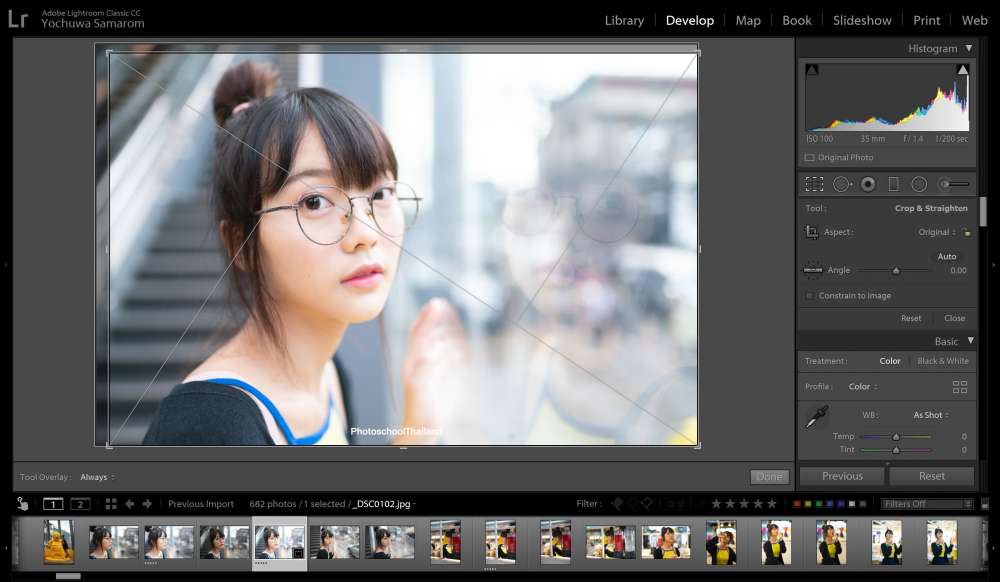1000x582 pixels.
Task: Enable Constrain to Image checkbox
Action: point(809,296)
